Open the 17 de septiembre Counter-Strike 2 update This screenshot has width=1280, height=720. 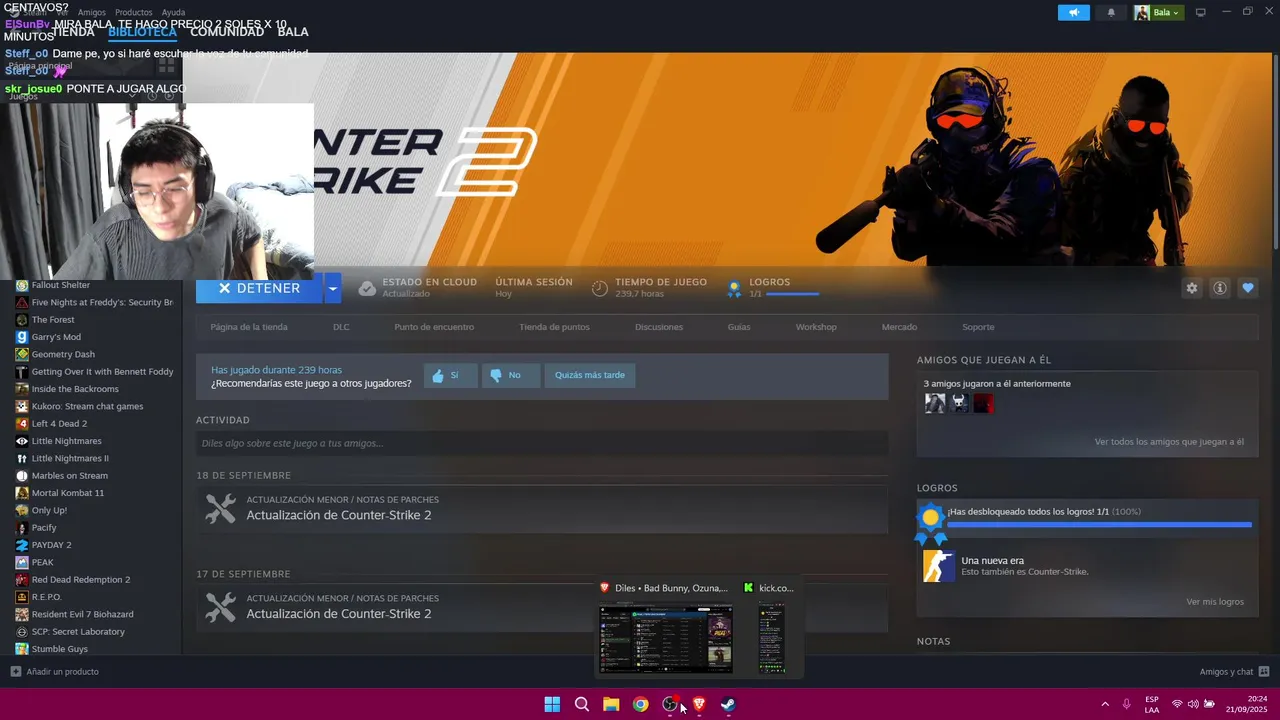542,607
